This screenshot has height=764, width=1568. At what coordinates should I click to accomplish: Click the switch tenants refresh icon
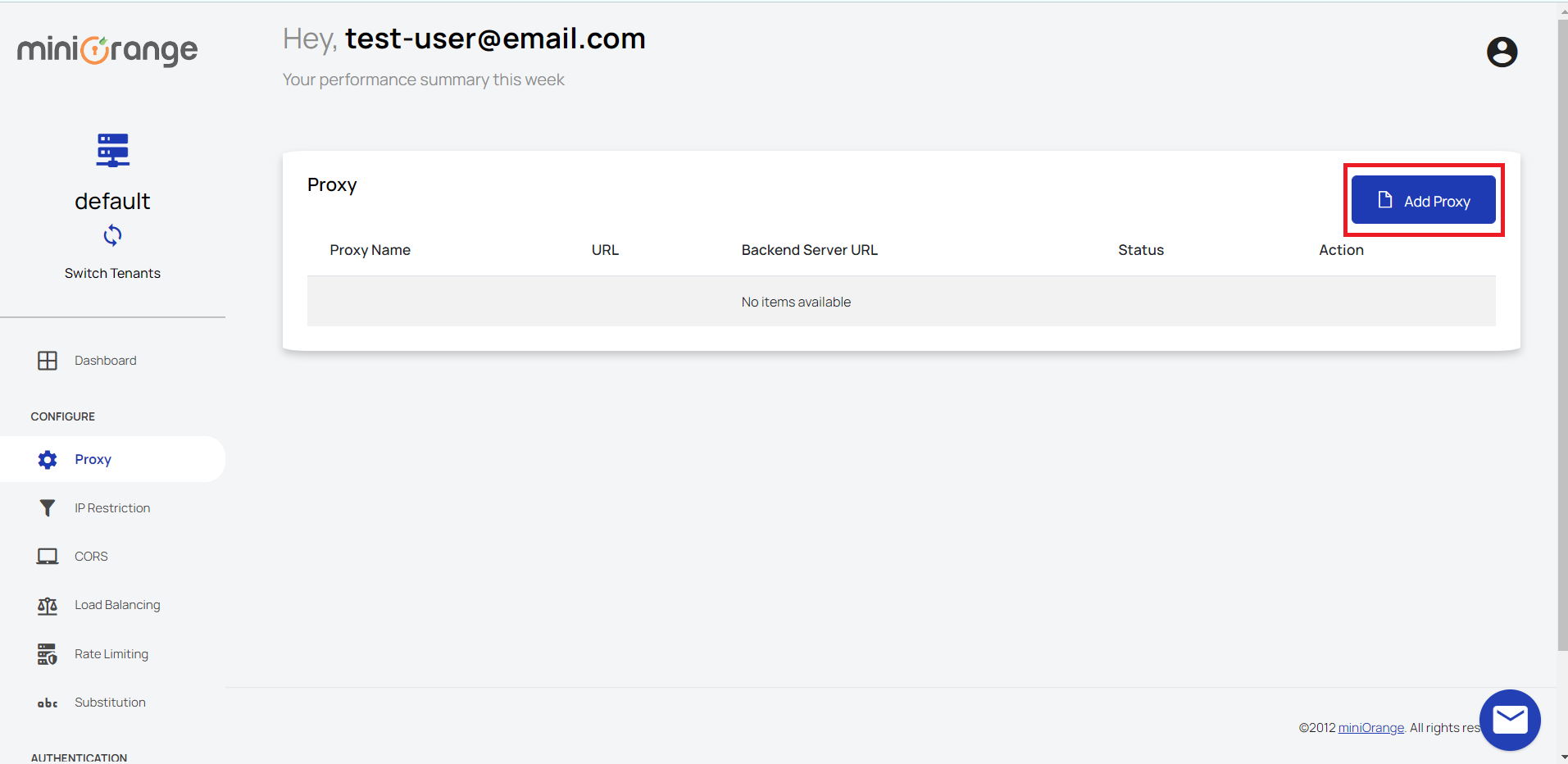click(112, 236)
